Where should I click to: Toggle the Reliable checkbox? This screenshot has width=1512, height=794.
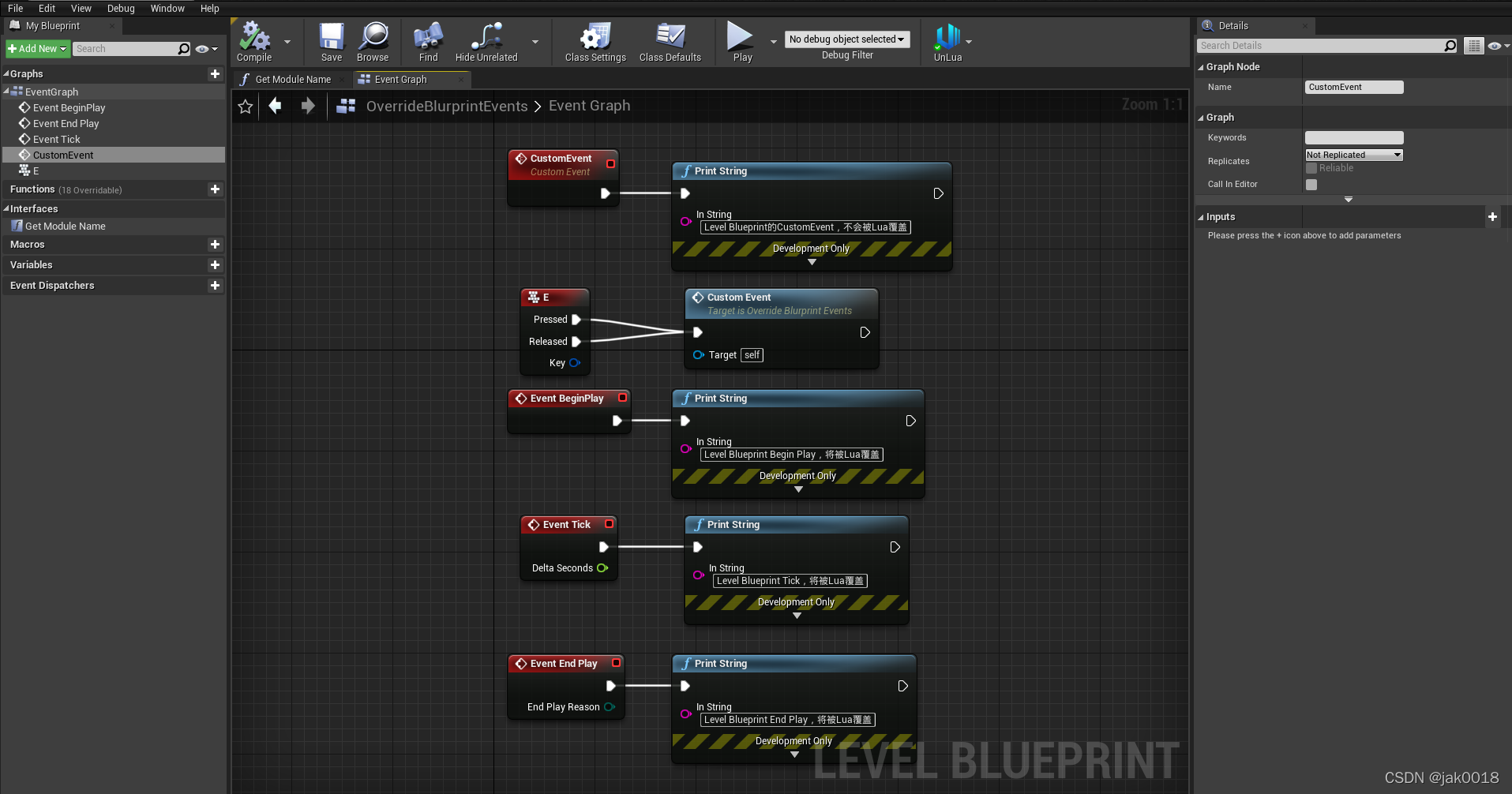pyautogui.click(x=1311, y=168)
